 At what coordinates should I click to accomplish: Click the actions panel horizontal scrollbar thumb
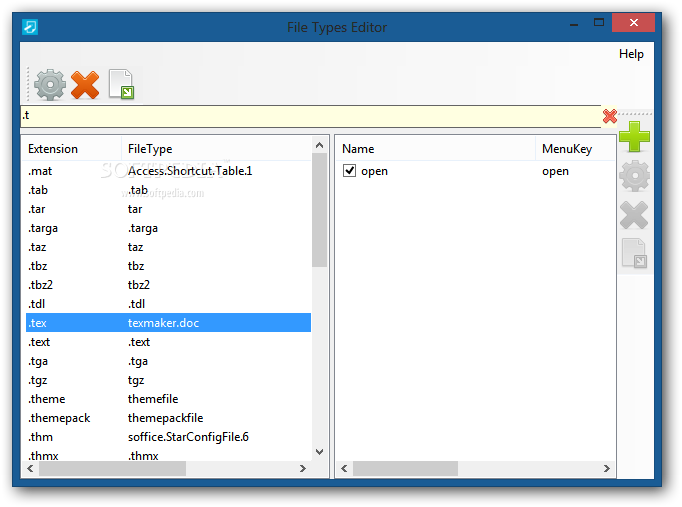coord(405,469)
